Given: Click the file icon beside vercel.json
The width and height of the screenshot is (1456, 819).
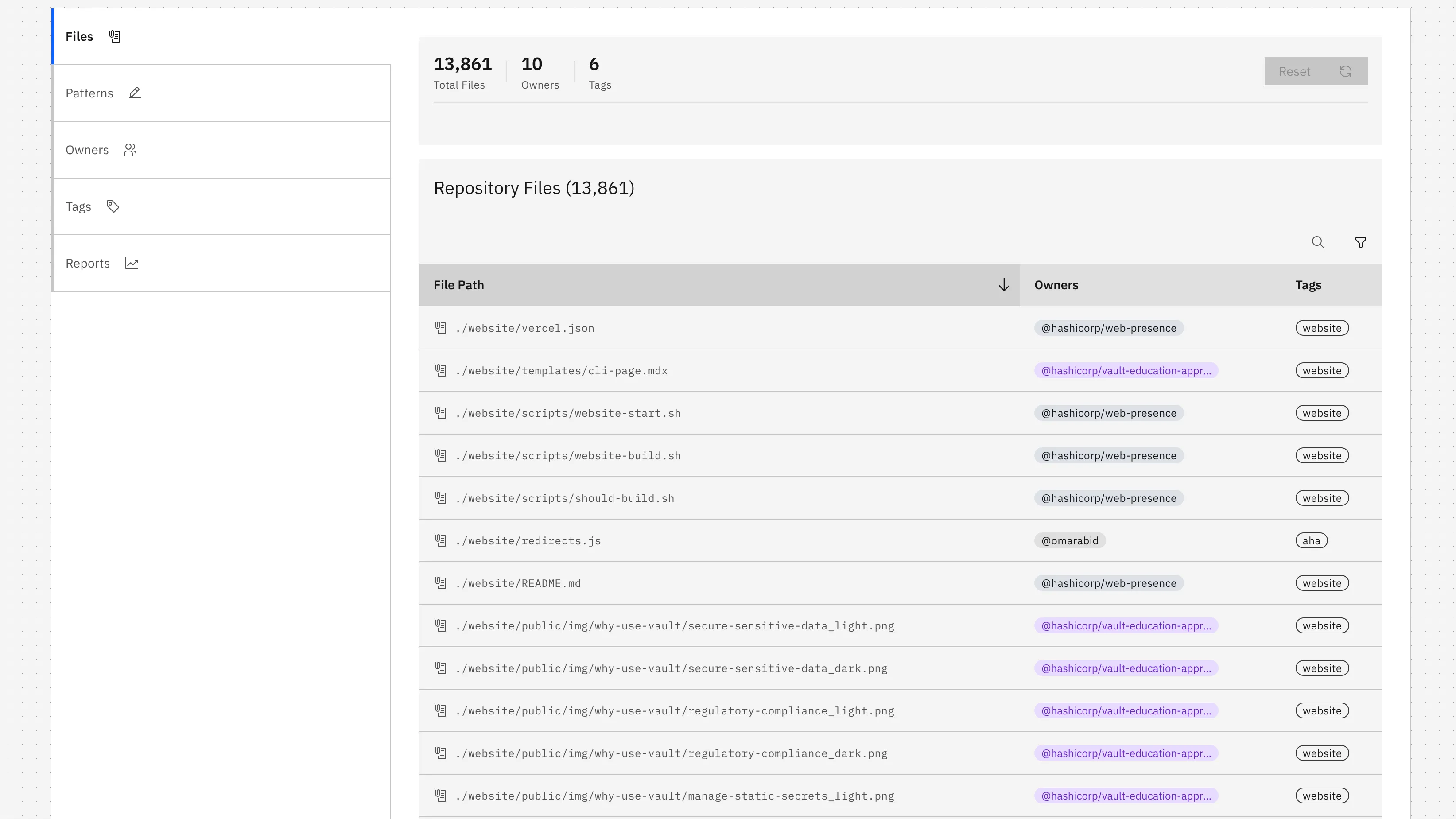Looking at the screenshot, I should coord(442,327).
